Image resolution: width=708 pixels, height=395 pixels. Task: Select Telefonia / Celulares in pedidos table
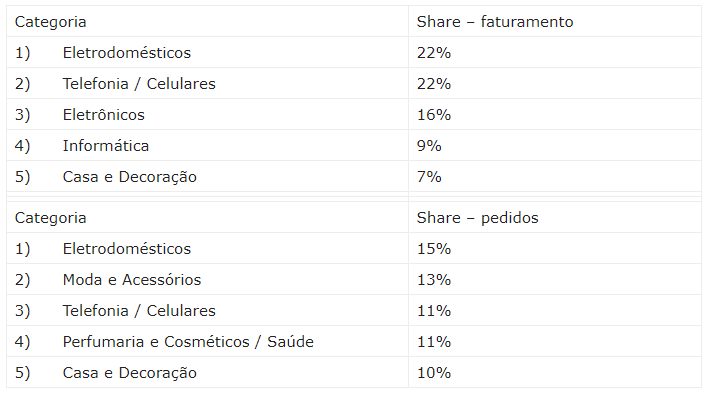[207, 311]
